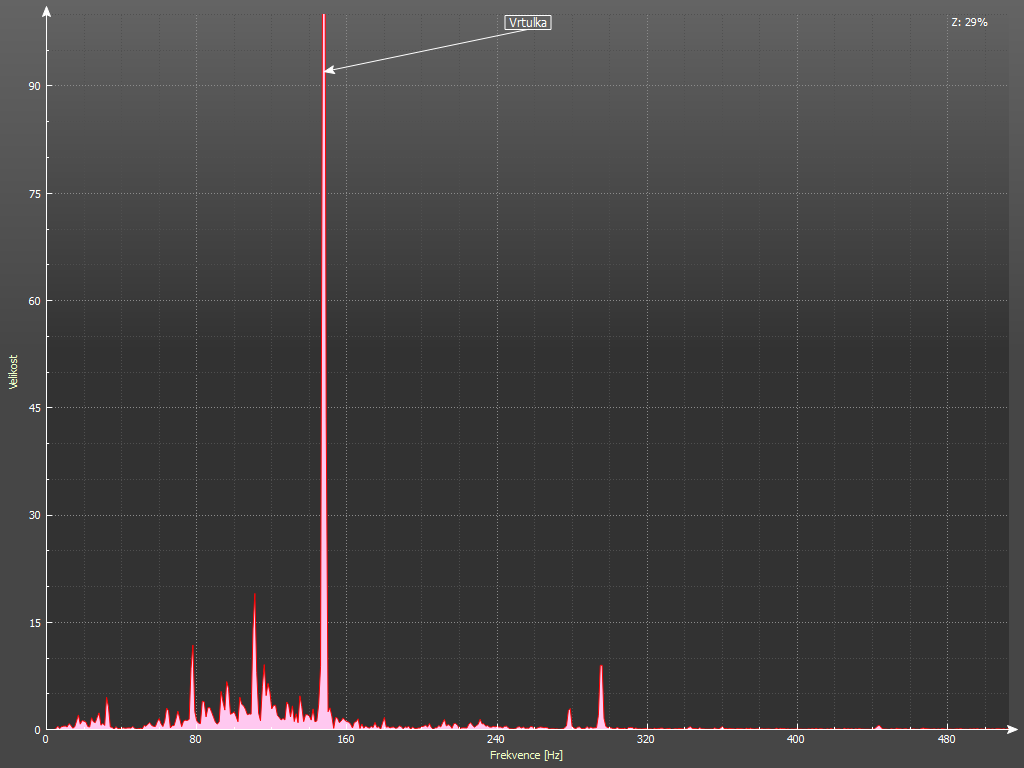This screenshot has width=1024, height=768.
Task: Click the small spectrum peak near 280 Hz
Action: coord(569,711)
